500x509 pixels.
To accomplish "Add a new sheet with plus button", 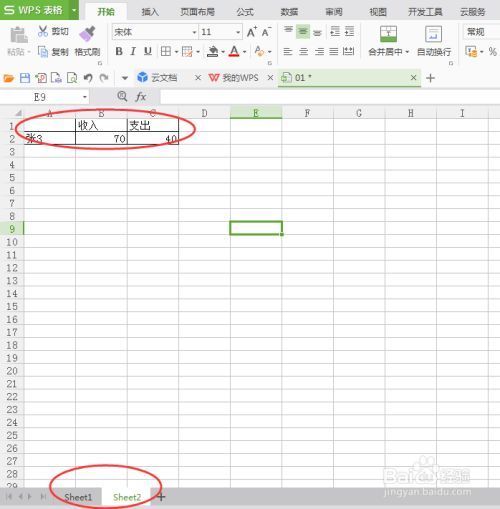I will coord(161,497).
